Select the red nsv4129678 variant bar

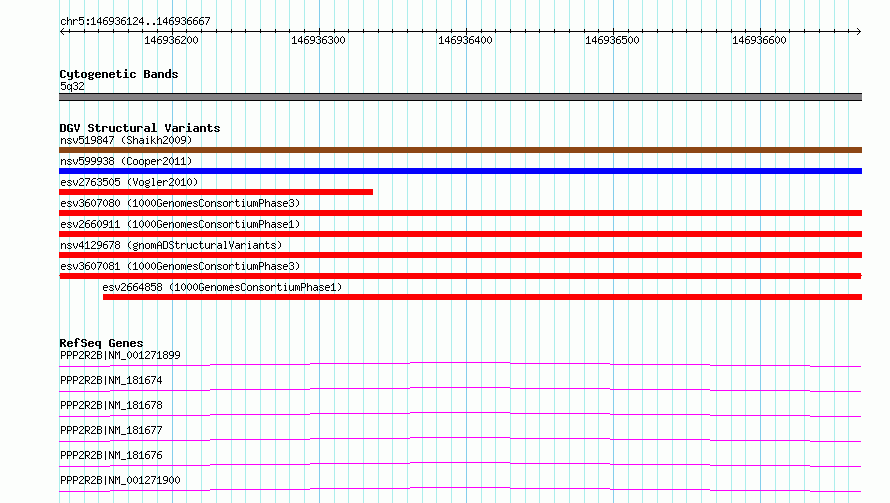pyautogui.click(x=460, y=255)
